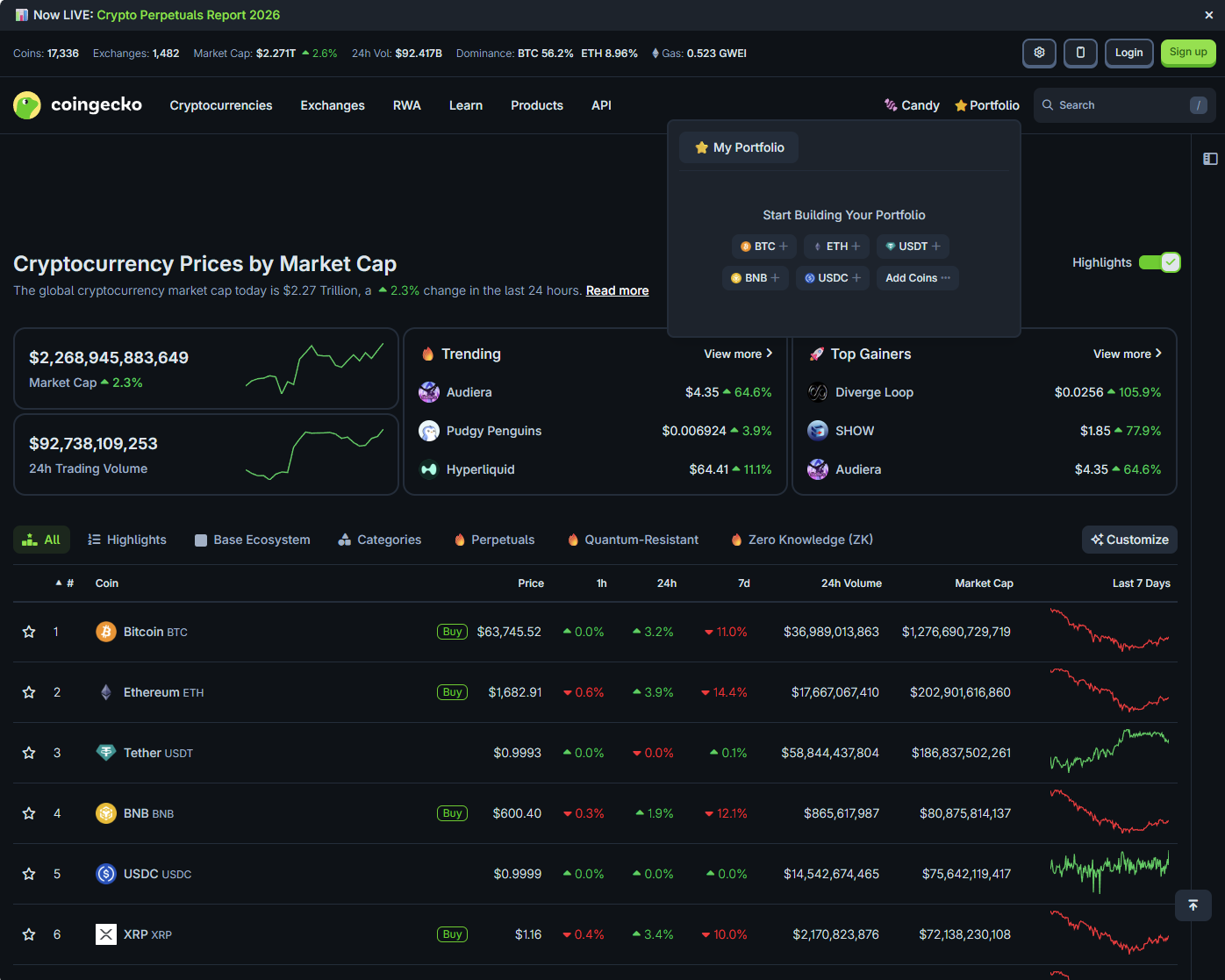Click the Hyperliquid icon
The image size is (1225, 980).
point(429,469)
